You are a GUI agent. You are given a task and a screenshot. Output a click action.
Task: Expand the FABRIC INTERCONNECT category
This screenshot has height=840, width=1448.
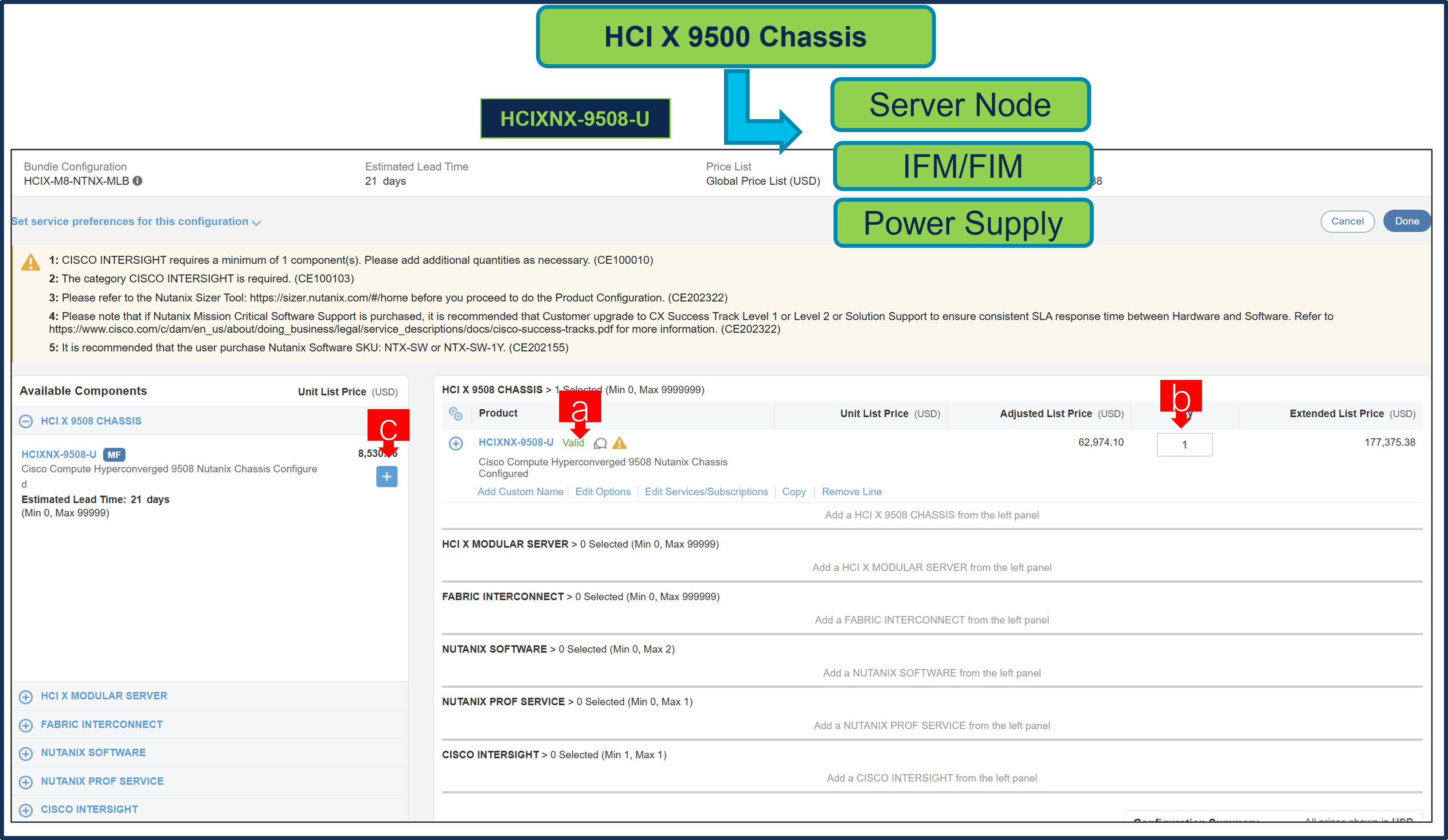click(x=26, y=724)
